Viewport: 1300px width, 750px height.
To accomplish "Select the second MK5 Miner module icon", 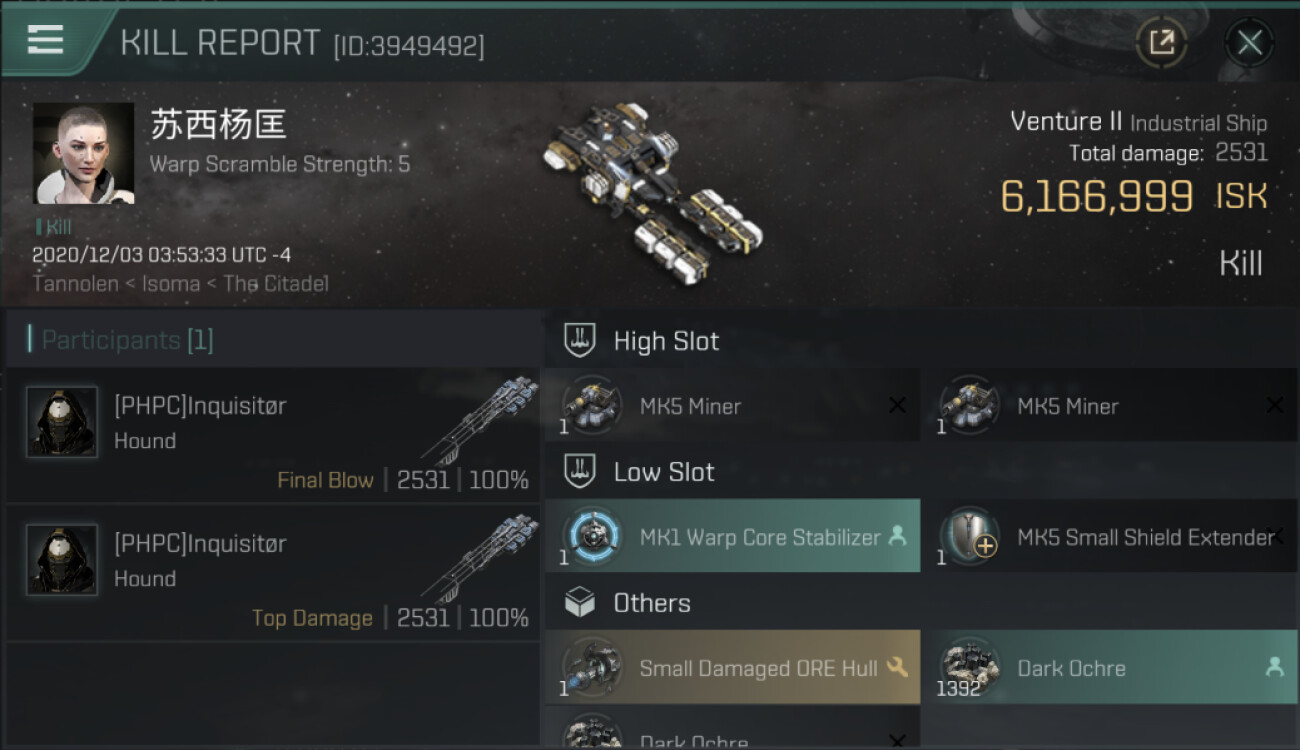I will [969, 406].
